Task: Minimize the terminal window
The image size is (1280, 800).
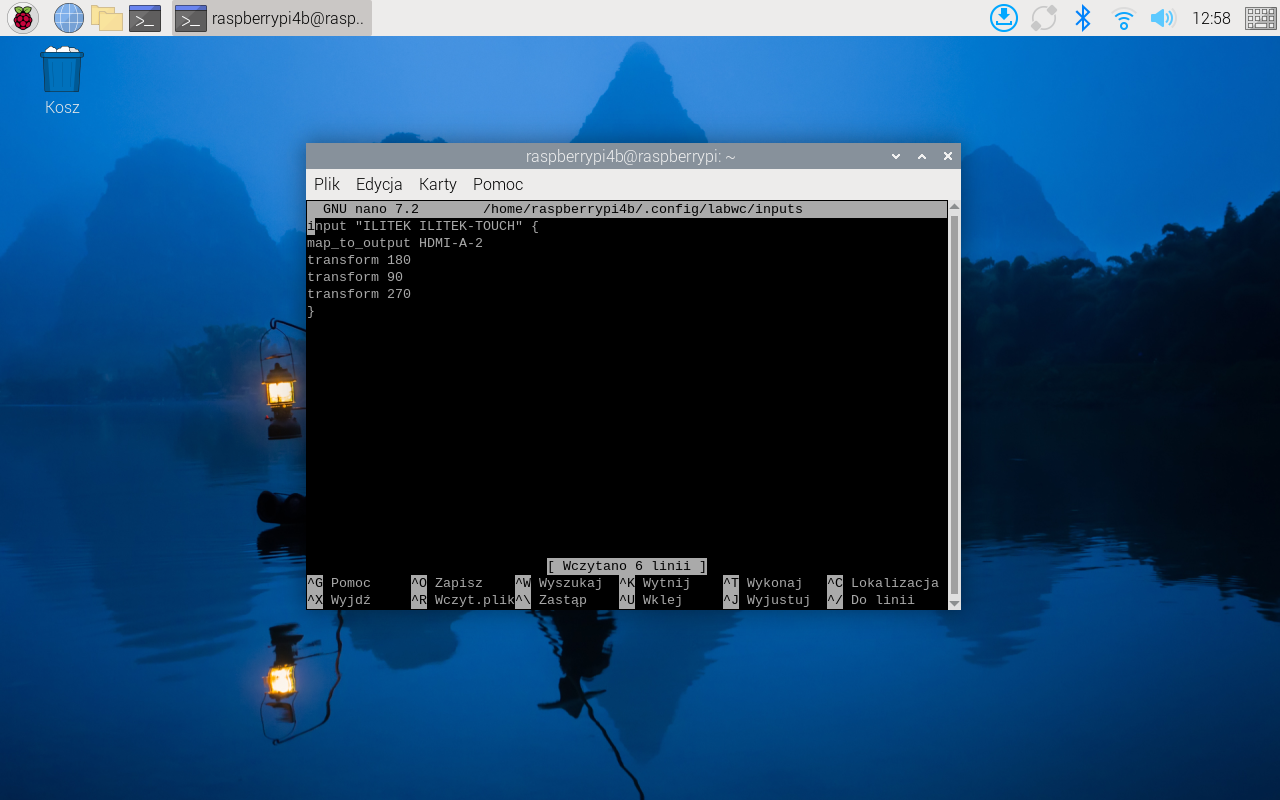Action: tap(896, 156)
